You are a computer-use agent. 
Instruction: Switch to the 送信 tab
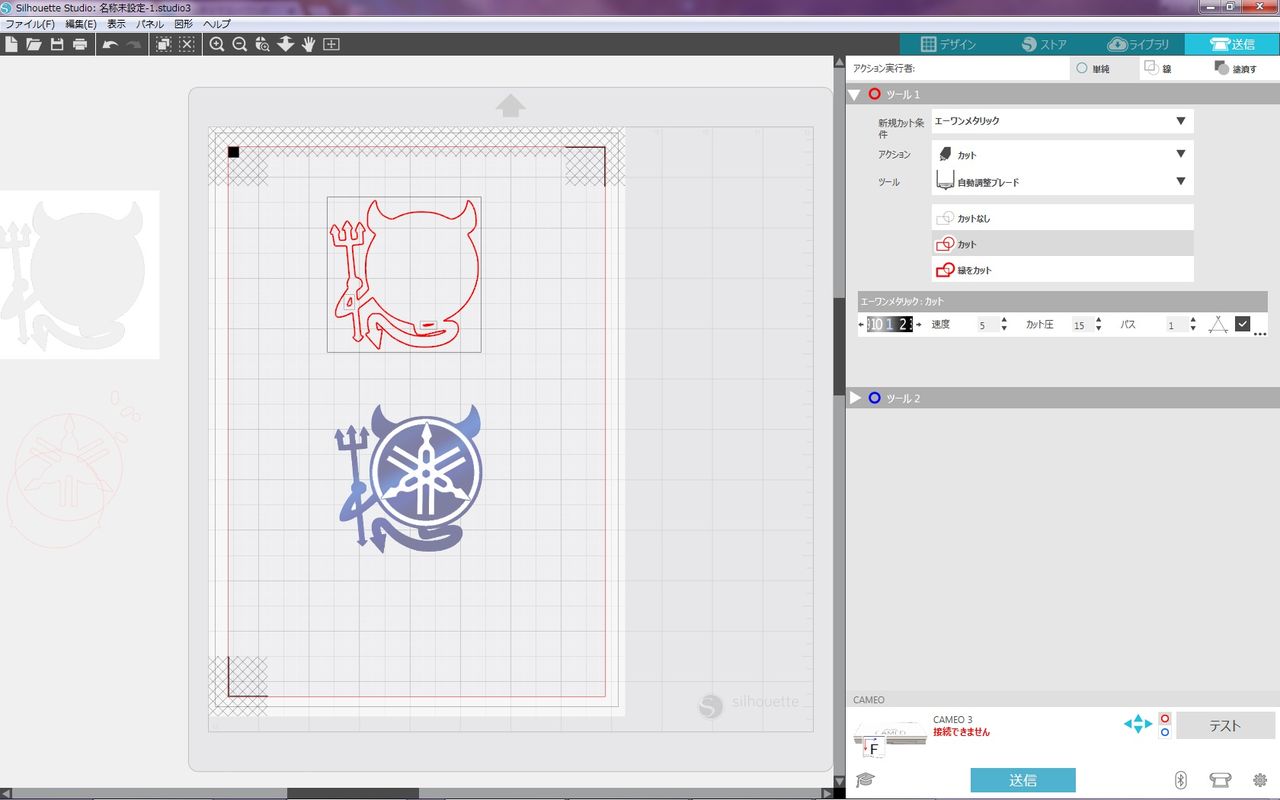(1232, 44)
